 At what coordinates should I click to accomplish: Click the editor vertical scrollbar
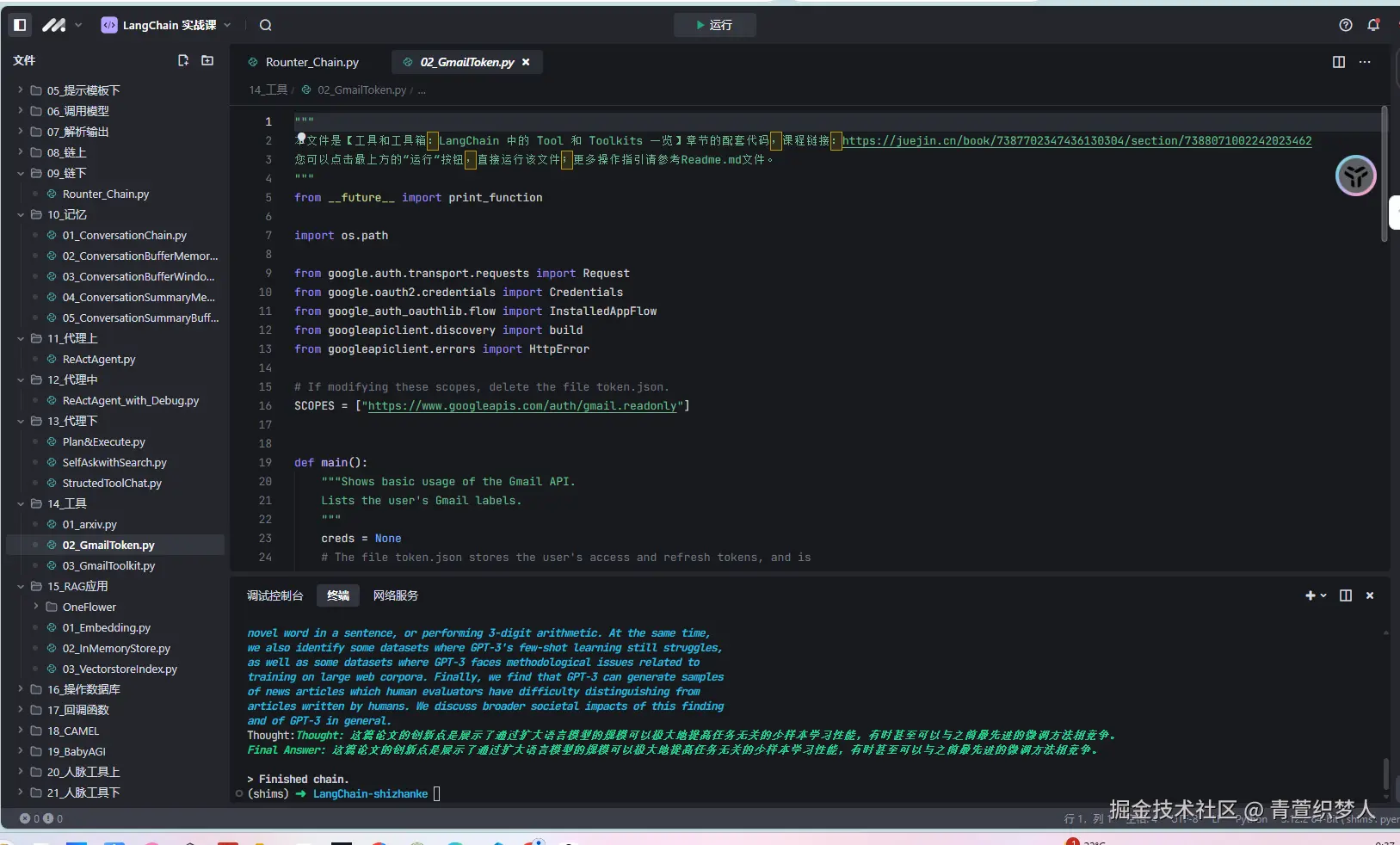click(x=1384, y=172)
